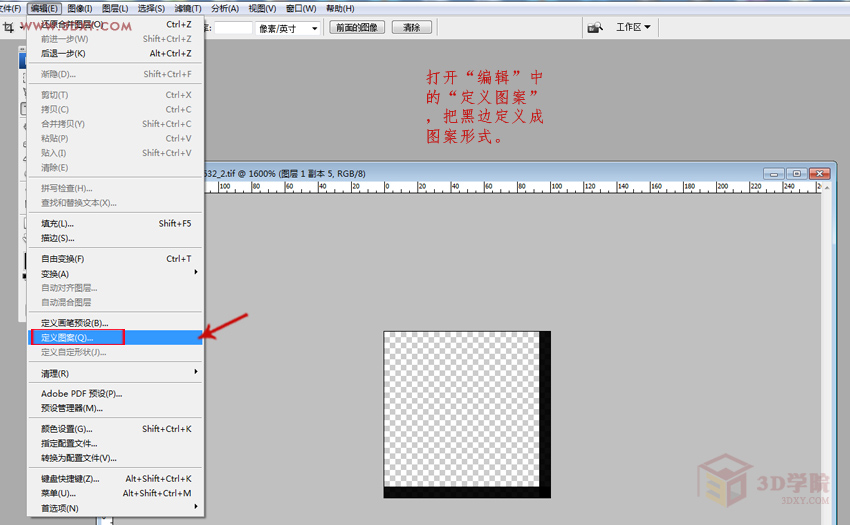850x525 pixels.
Task: Click the resolution input field
Action: [233, 28]
